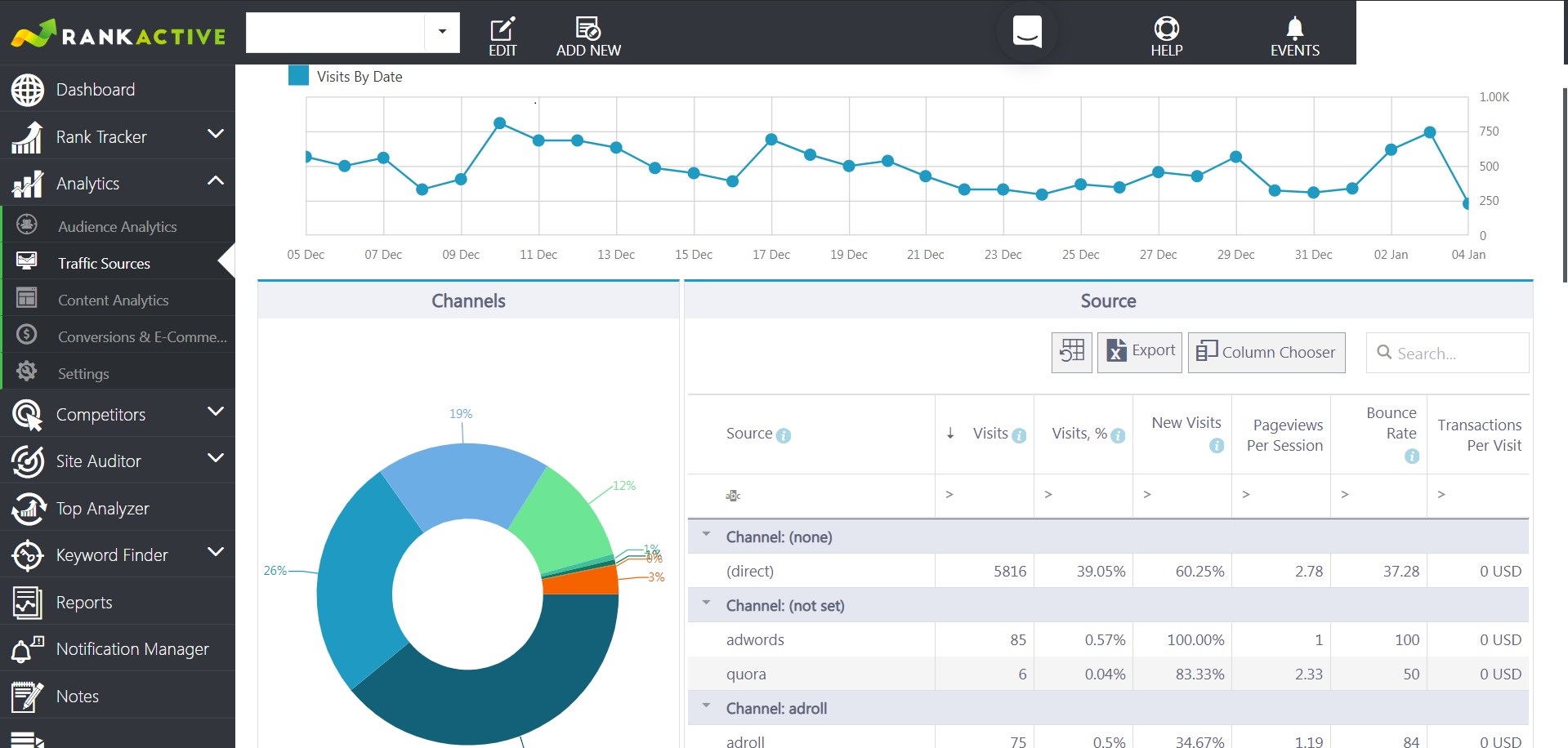The height and width of the screenshot is (748, 1568).
Task: Open the project selector dropdown arrow
Action: pyautogui.click(x=442, y=32)
